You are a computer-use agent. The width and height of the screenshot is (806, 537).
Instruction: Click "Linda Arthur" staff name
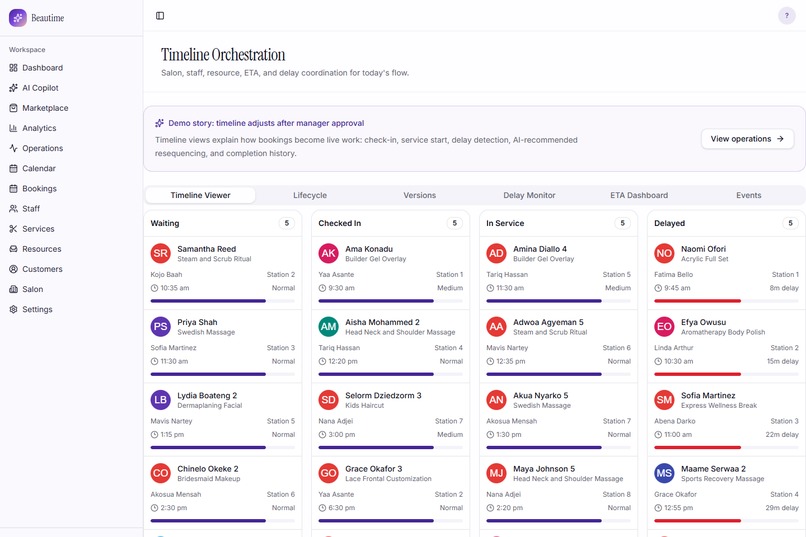(x=674, y=348)
